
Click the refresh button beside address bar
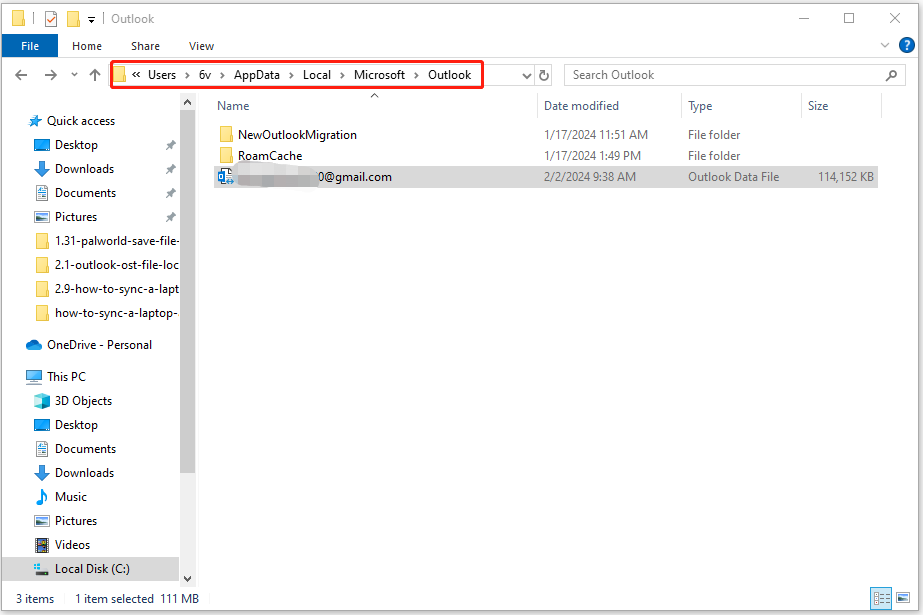tap(544, 75)
